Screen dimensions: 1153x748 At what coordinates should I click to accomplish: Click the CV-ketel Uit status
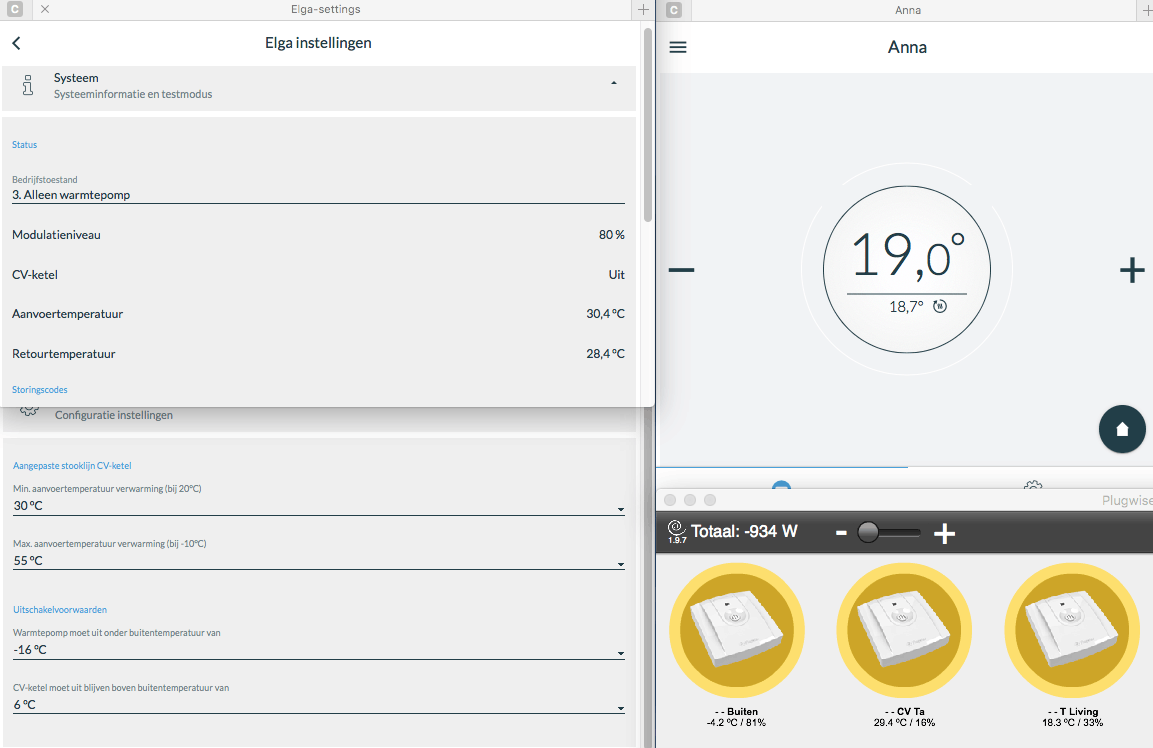pos(616,274)
